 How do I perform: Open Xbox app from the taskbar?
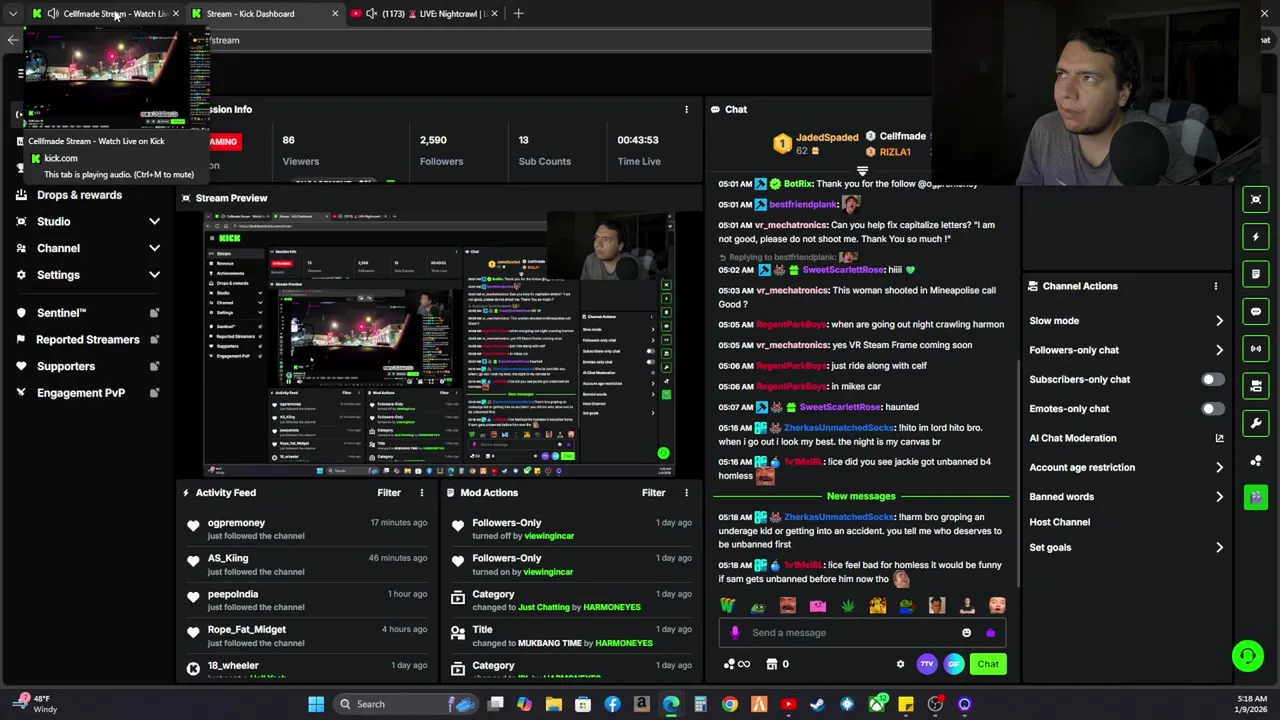[876, 704]
